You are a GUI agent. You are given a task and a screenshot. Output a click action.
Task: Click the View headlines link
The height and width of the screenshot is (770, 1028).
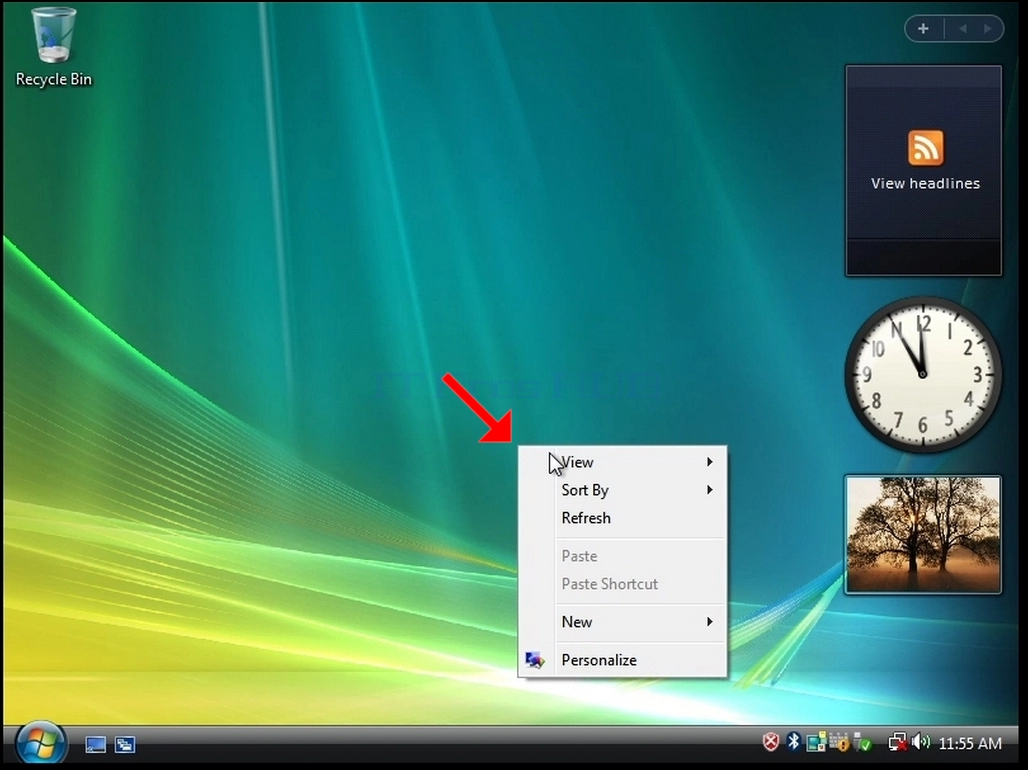coord(925,184)
